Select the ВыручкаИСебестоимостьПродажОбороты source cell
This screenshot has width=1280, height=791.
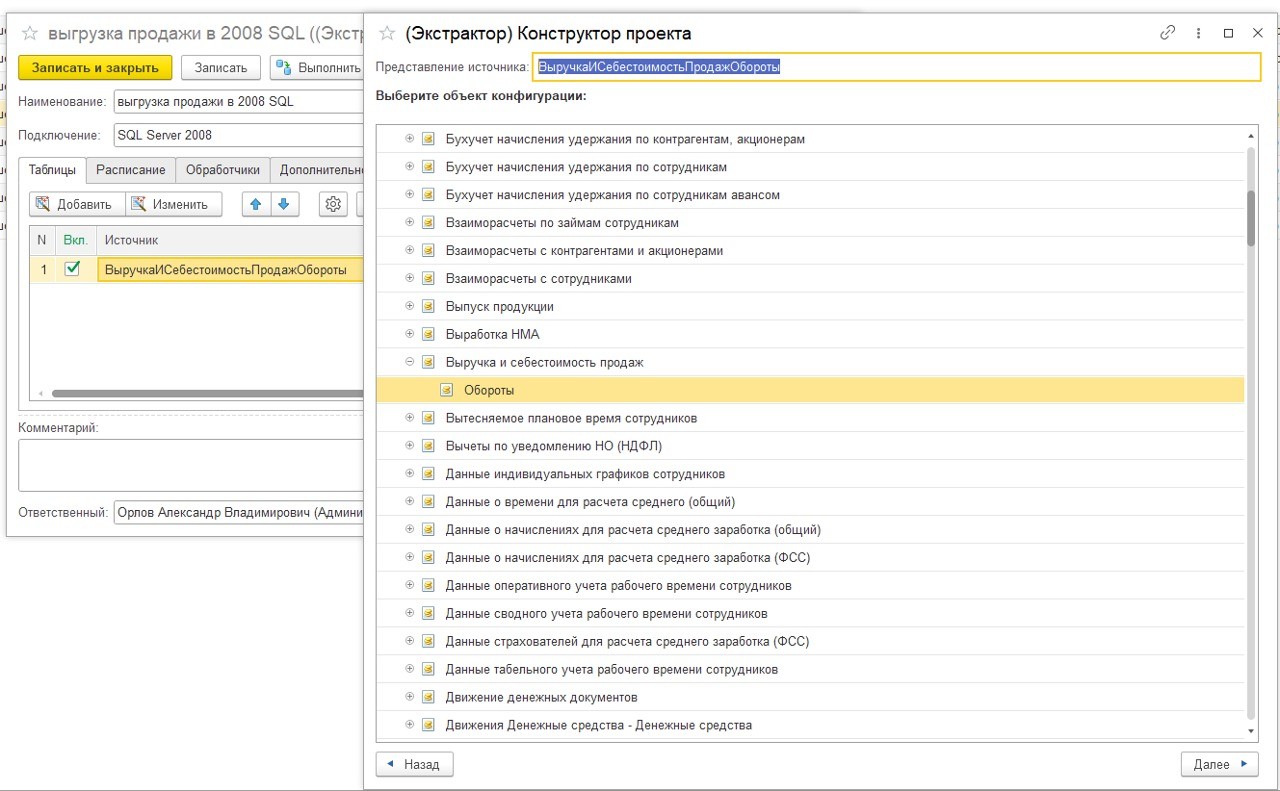pos(230,269)
